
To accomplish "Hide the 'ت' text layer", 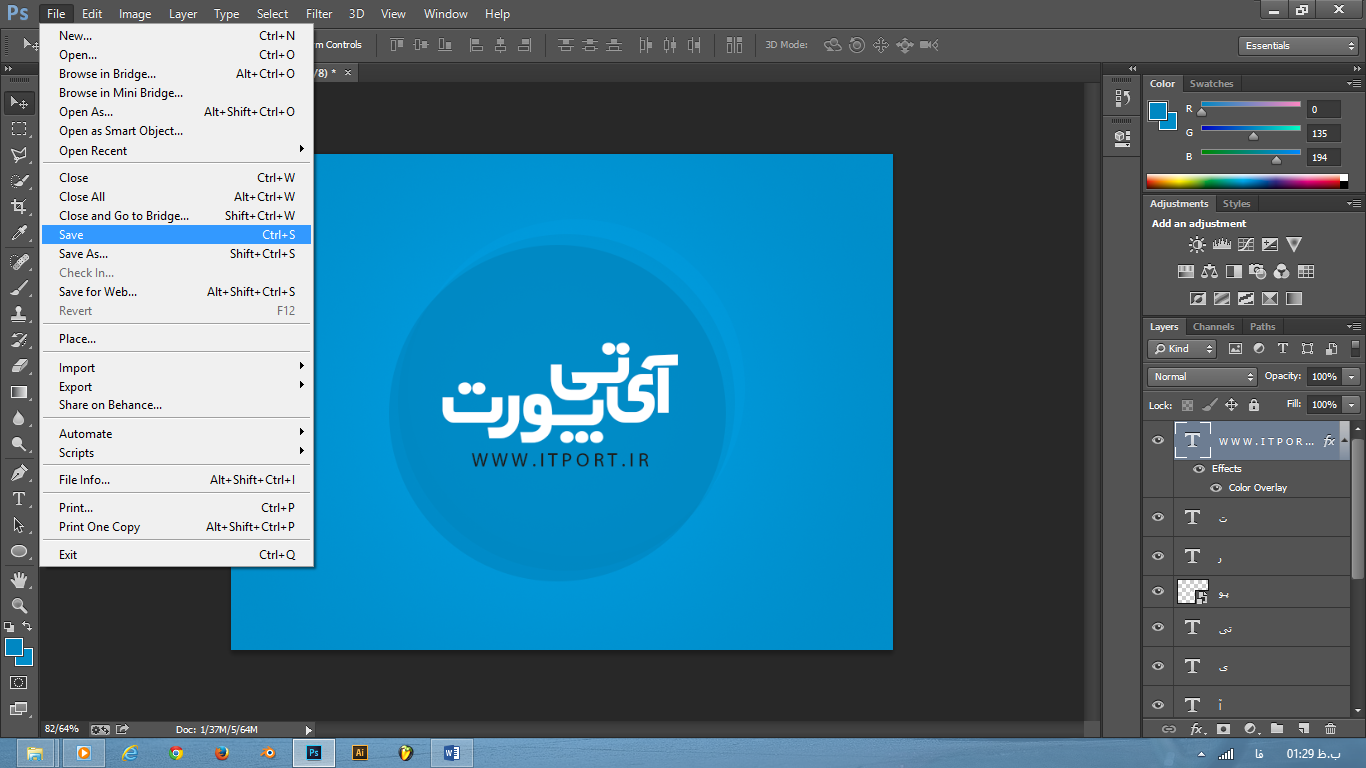I will point(1158,517).
